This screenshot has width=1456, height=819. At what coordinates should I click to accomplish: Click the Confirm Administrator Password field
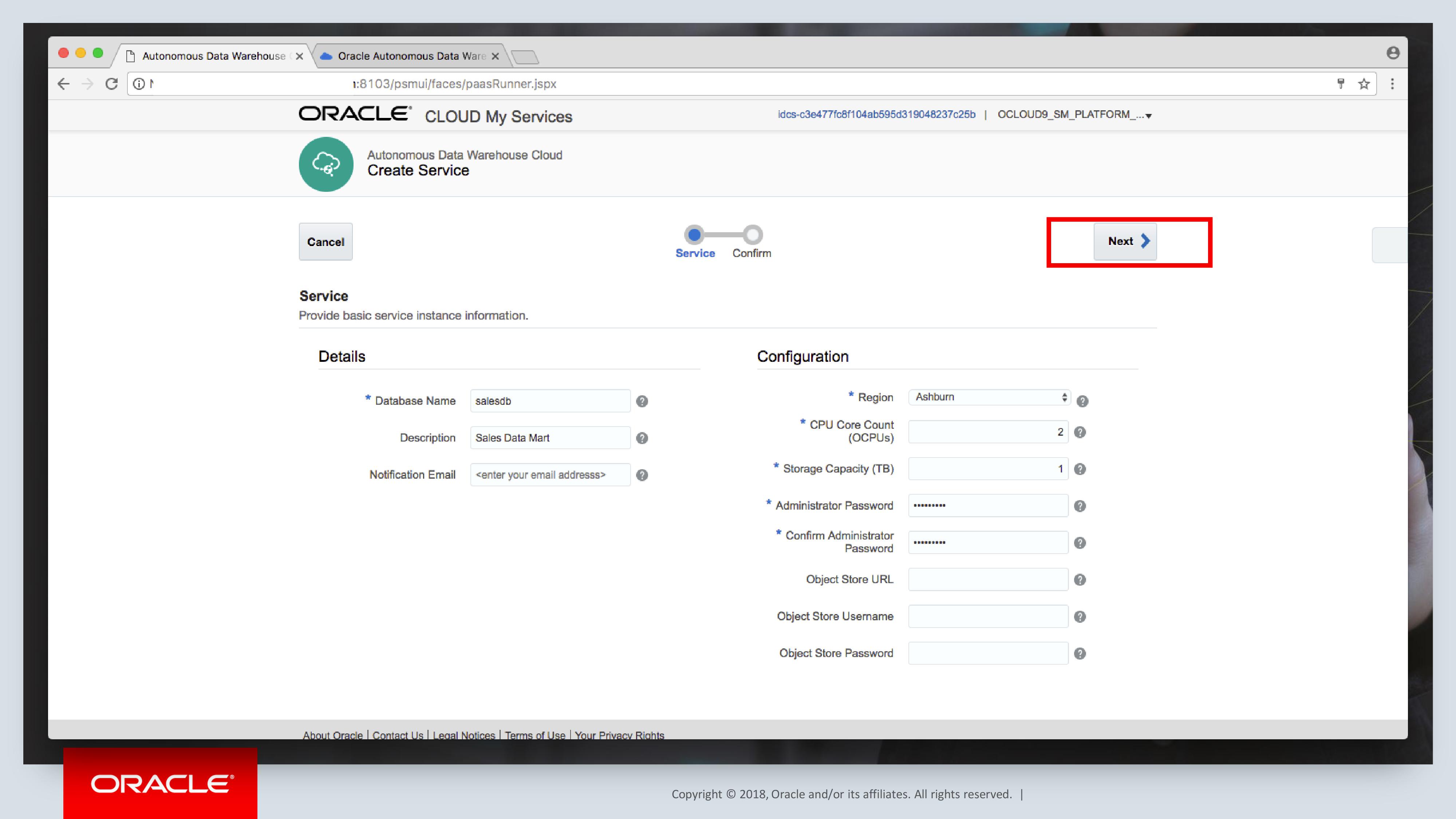click(988, 543)
